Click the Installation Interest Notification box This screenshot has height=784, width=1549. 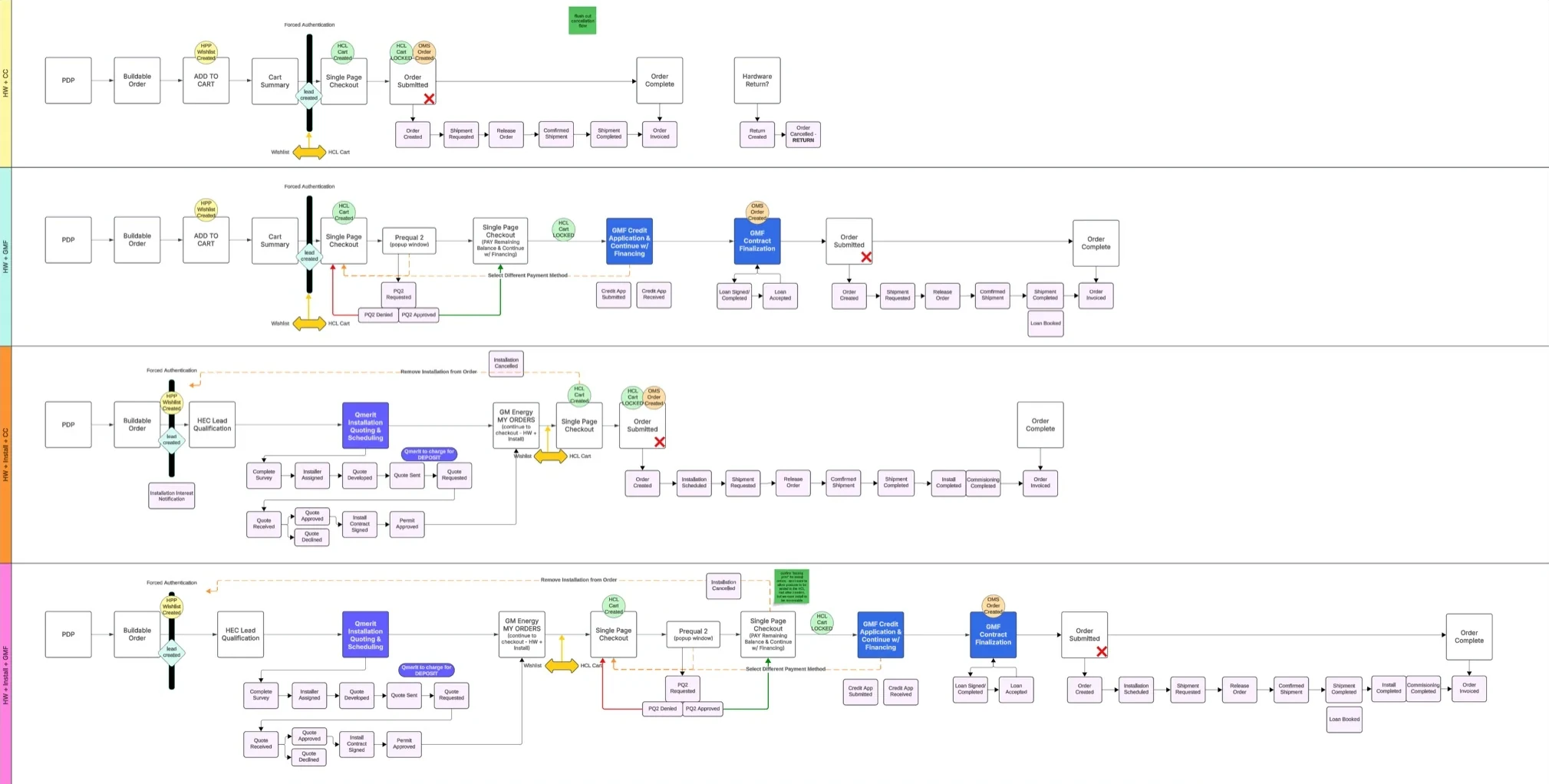[x=172, y=496]
